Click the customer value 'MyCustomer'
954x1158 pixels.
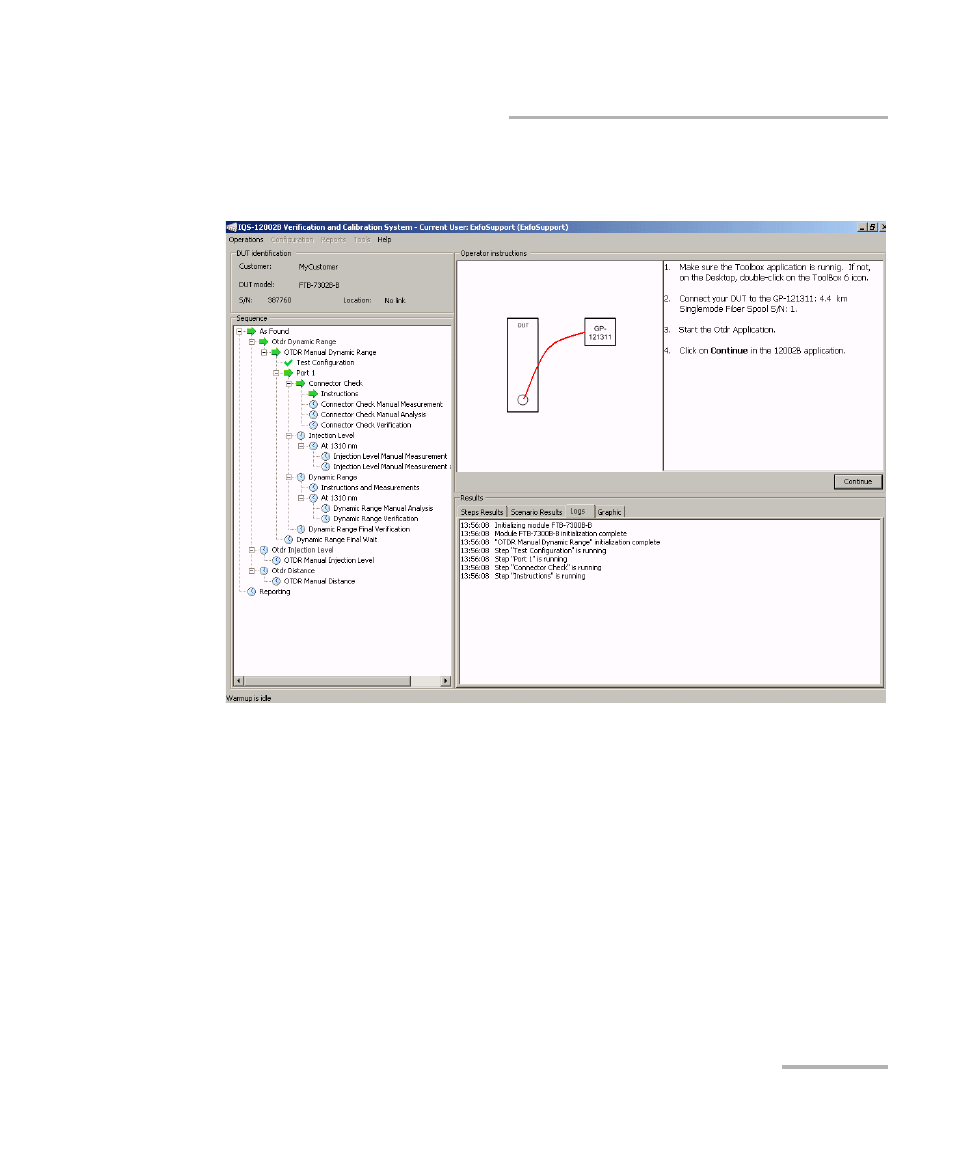pyautogui.click(x=318, y=267)
